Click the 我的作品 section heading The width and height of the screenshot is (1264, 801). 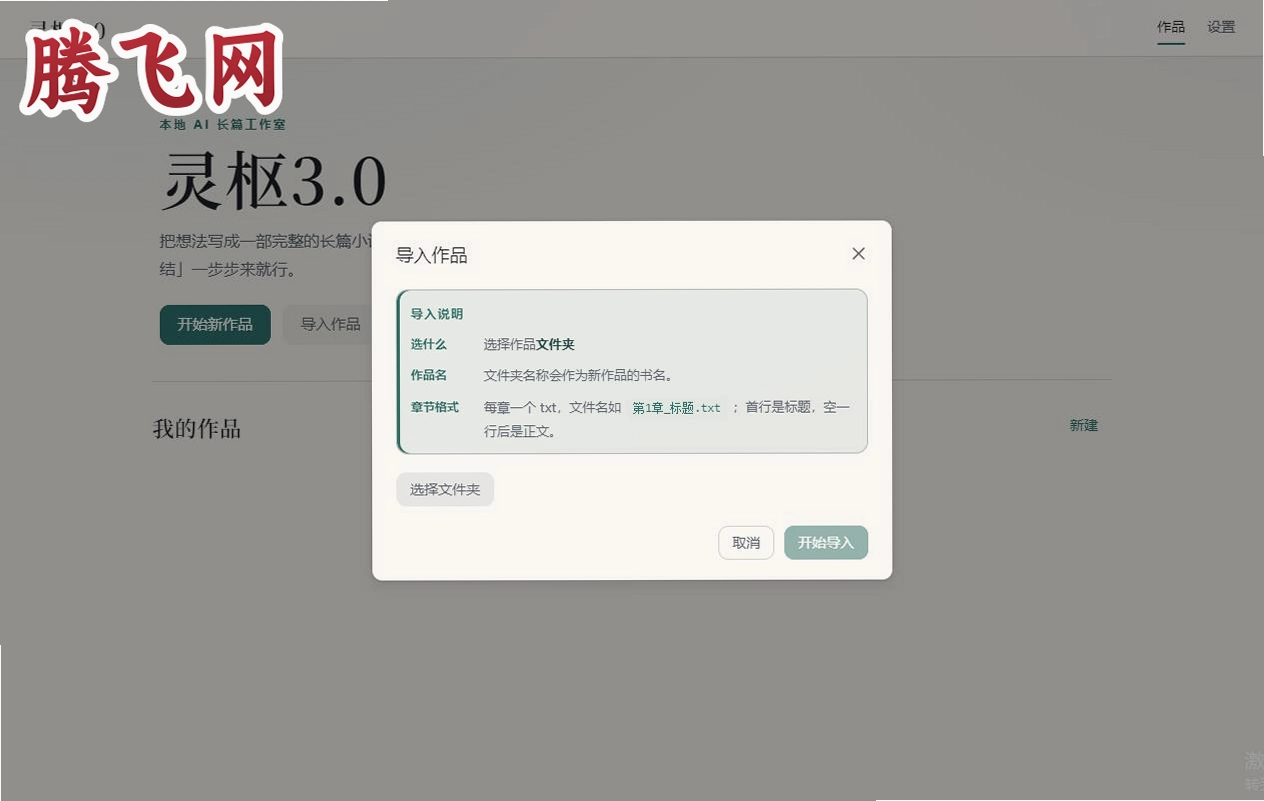click(197, 429)
